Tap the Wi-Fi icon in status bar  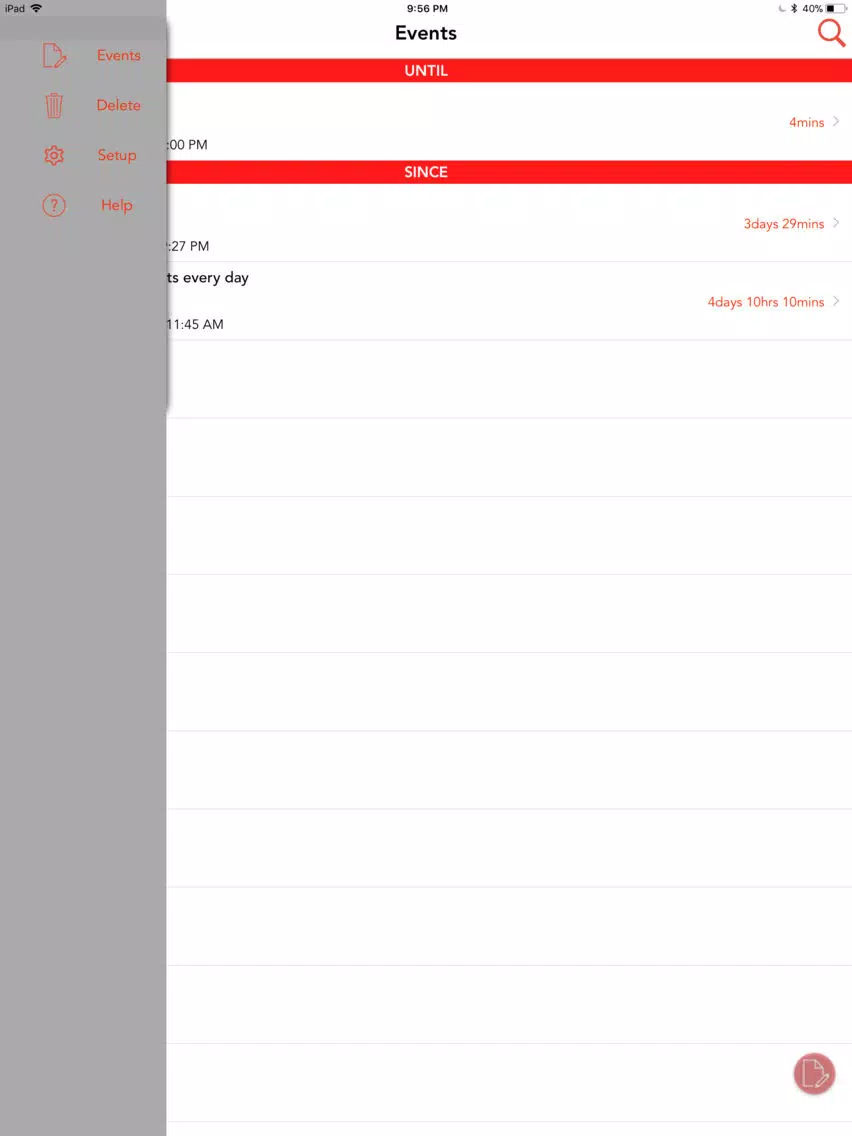click(x=36, y=9)
